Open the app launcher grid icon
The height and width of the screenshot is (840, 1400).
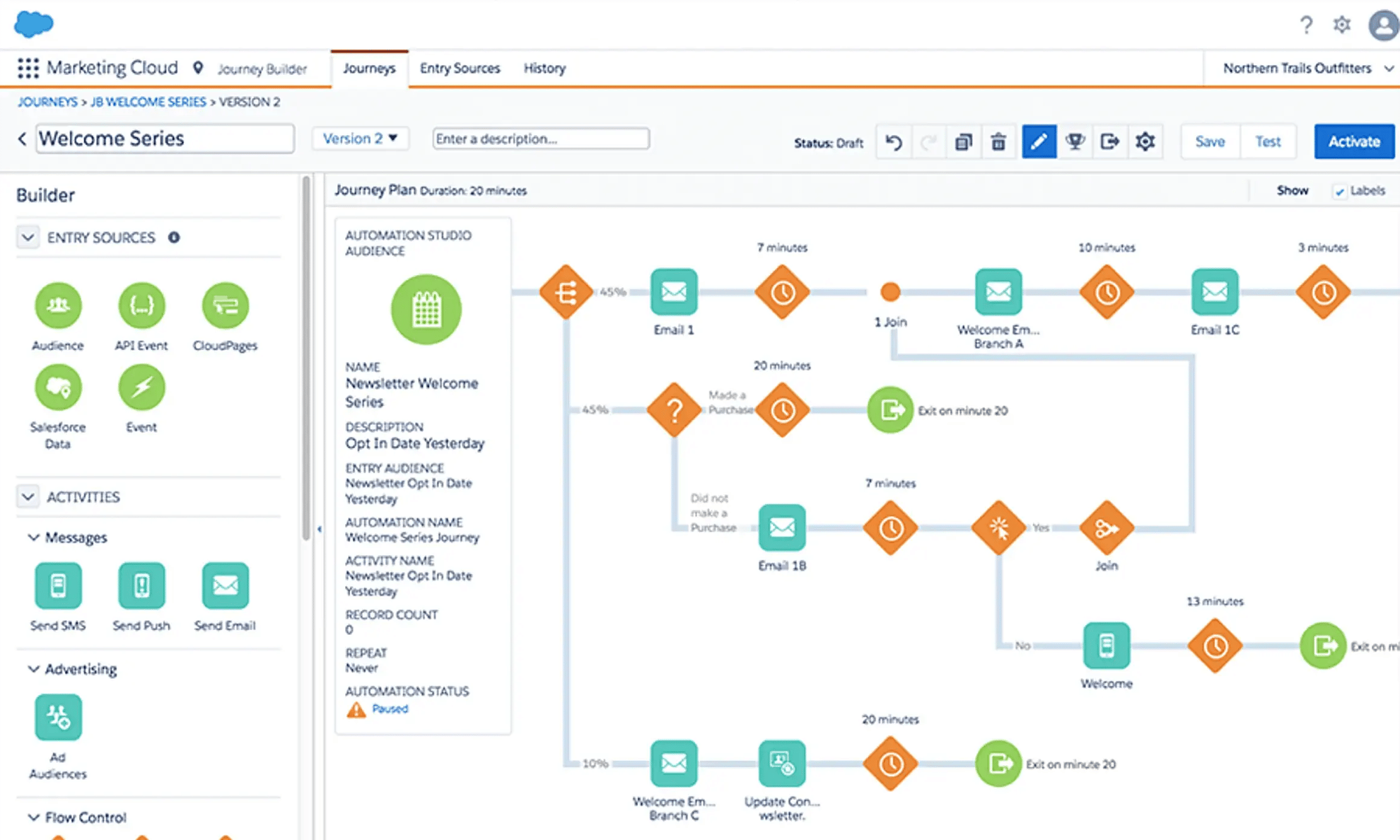click(28, 68)
